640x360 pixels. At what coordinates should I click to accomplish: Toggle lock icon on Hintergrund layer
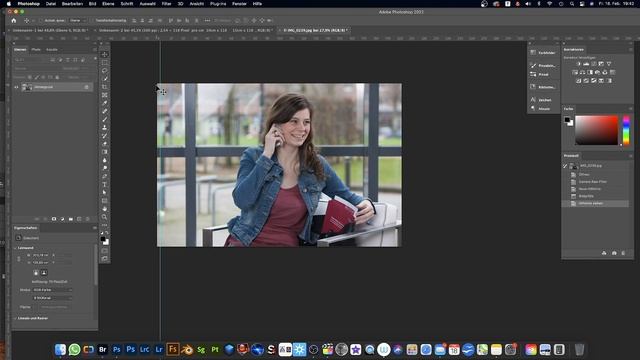point(87,87)
